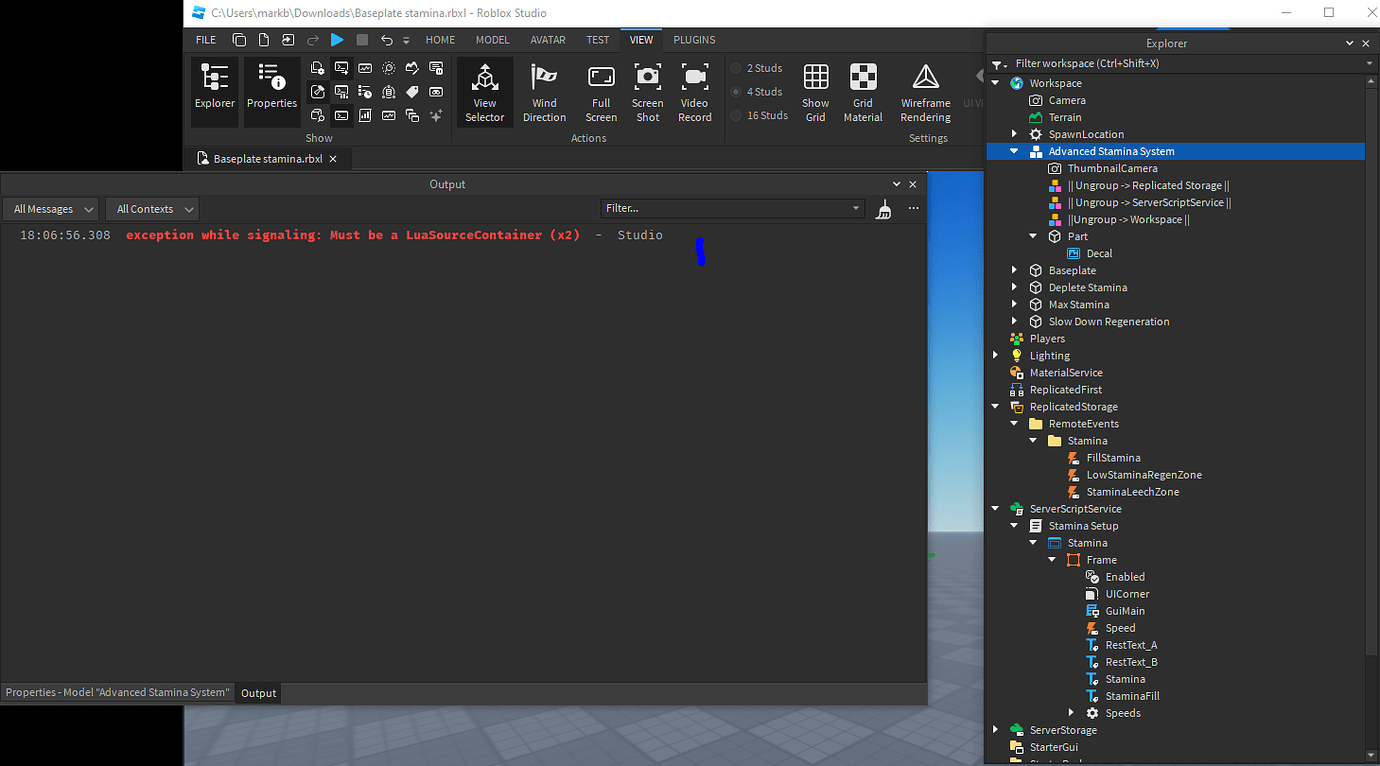The height and width of the screenshot is (766, 1380).
Task: Click the red exception error message
Action: (x=353, y=235)
